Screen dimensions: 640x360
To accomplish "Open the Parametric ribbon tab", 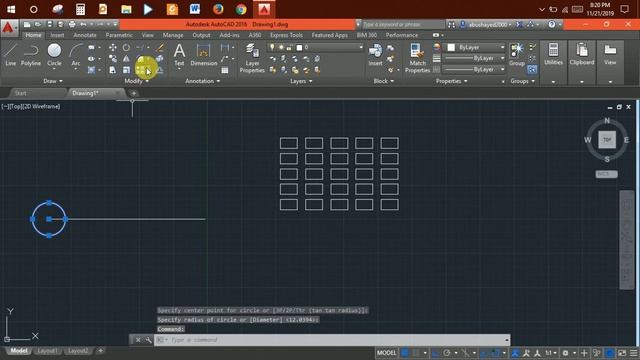I will 119,35.
